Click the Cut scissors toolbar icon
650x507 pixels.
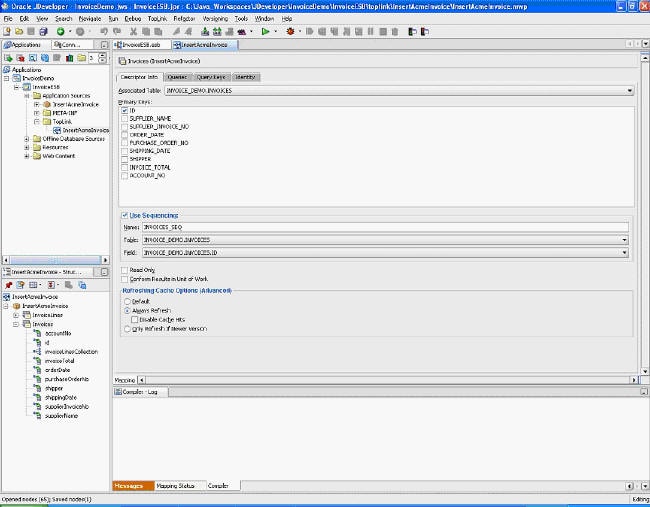(x=133, y=32)
